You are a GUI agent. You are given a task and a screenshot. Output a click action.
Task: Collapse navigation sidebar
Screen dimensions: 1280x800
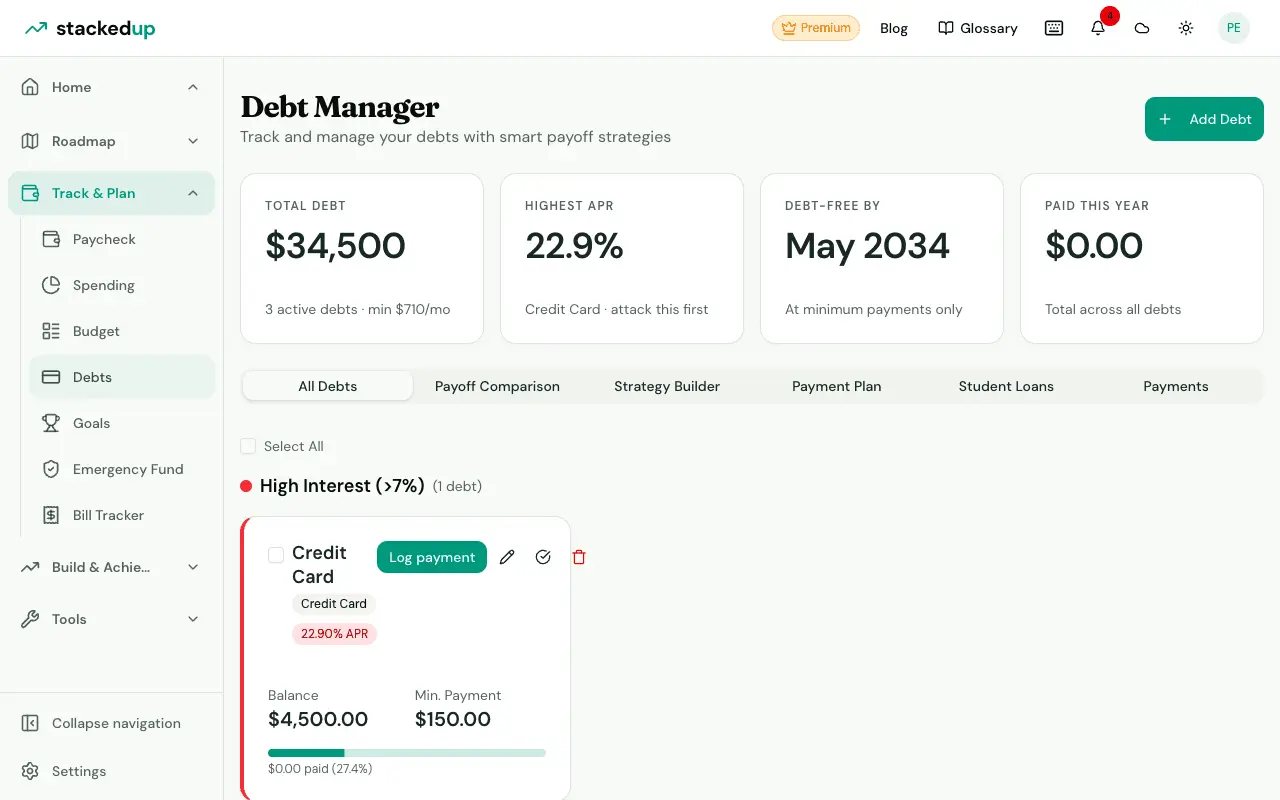tap(111, 723)
